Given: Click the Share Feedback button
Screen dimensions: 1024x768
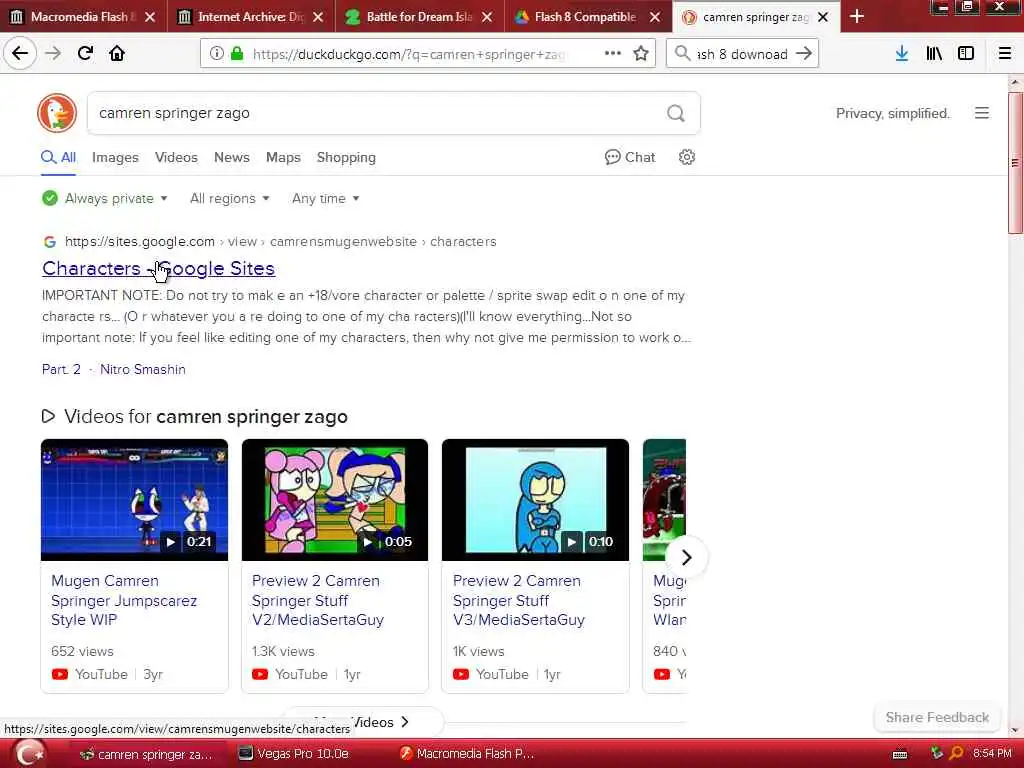Looking at the screenshot, I should 937,718.
